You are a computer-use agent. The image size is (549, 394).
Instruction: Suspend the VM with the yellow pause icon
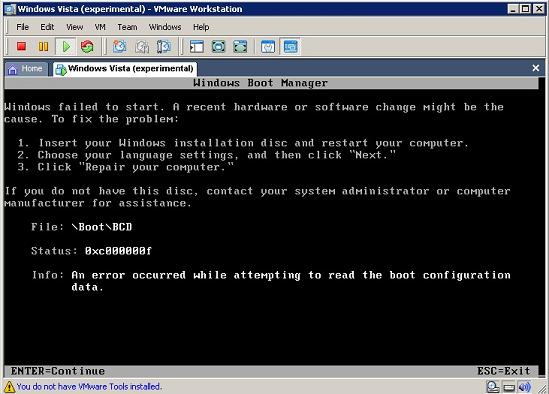[43, 46]
